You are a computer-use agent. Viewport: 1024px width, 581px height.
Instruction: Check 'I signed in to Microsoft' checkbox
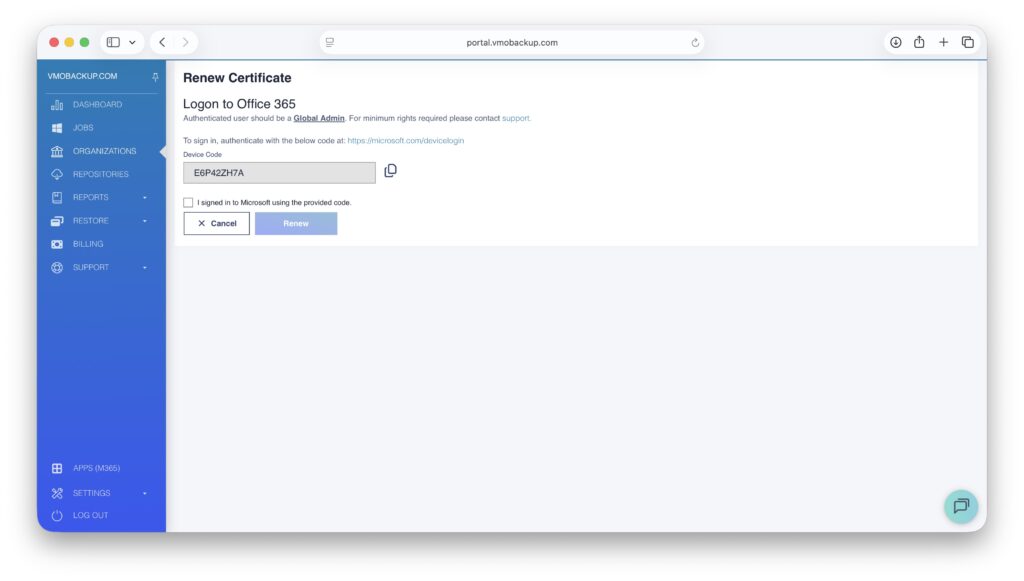pos(188,202)
